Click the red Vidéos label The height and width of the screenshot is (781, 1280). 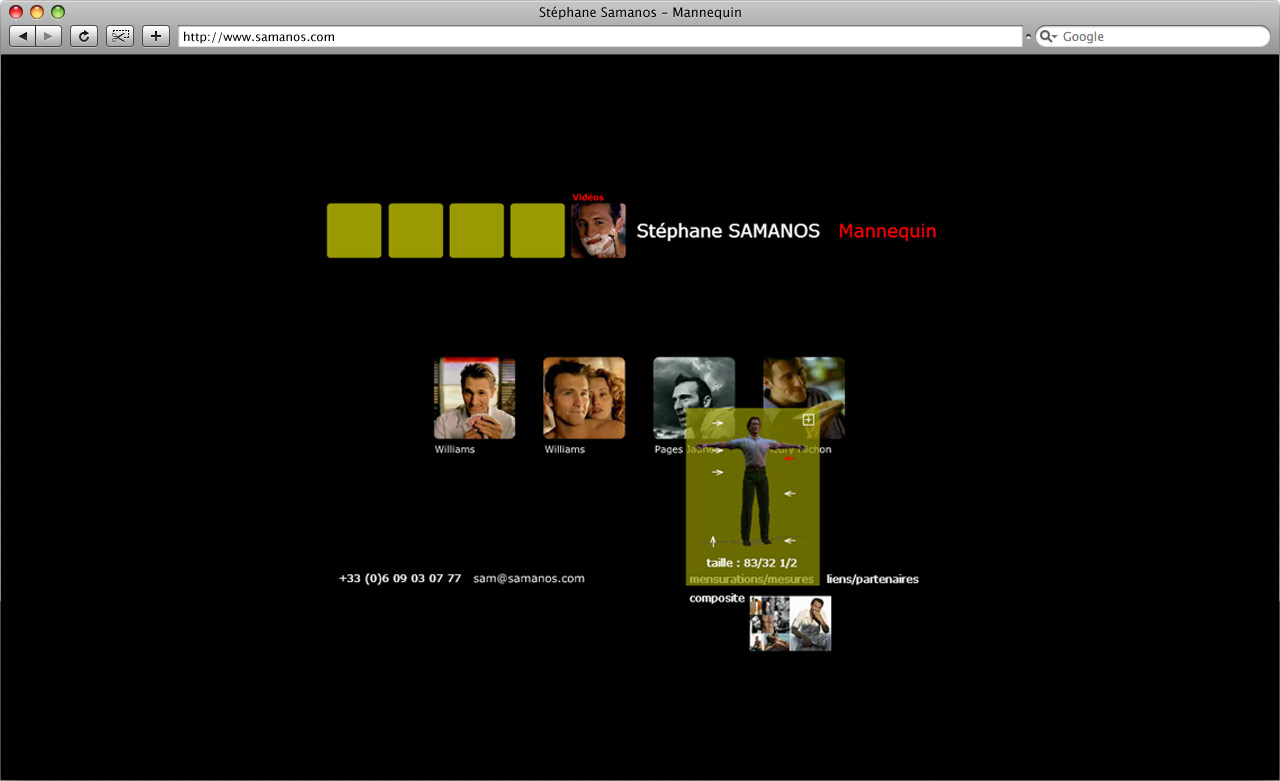588,197
